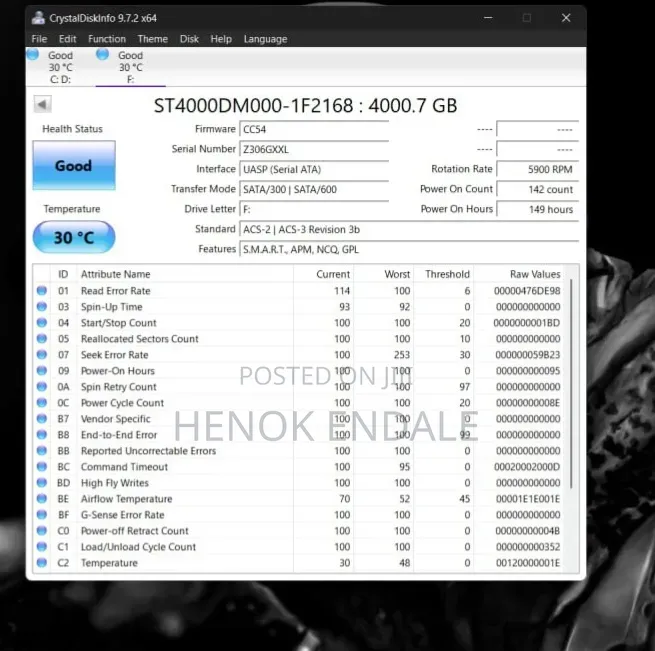This screenshot has height=651, width=655.
Task: Click status orb of Reallocated Sectors Count row
Action: tap(42, 338)
